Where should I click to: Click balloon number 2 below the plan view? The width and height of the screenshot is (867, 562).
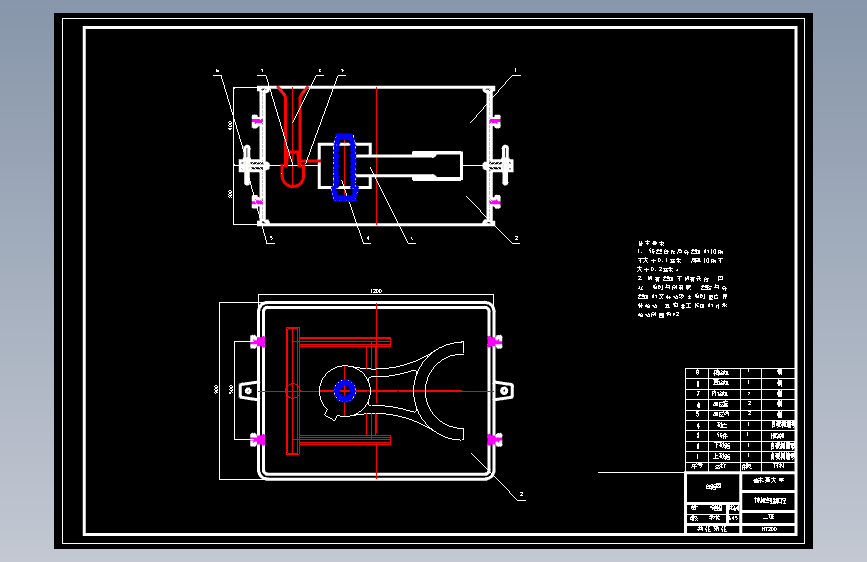tap(521, 495)
